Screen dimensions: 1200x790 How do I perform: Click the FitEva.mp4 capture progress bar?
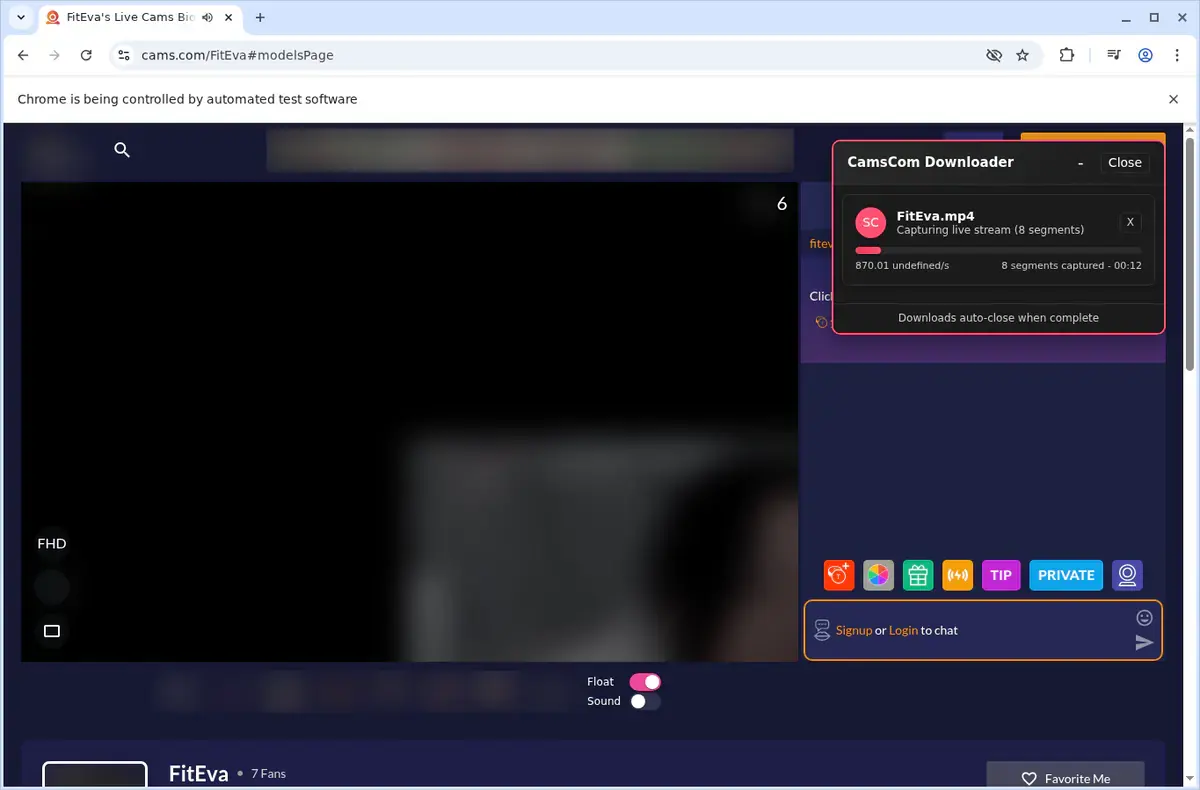point(998,250)
